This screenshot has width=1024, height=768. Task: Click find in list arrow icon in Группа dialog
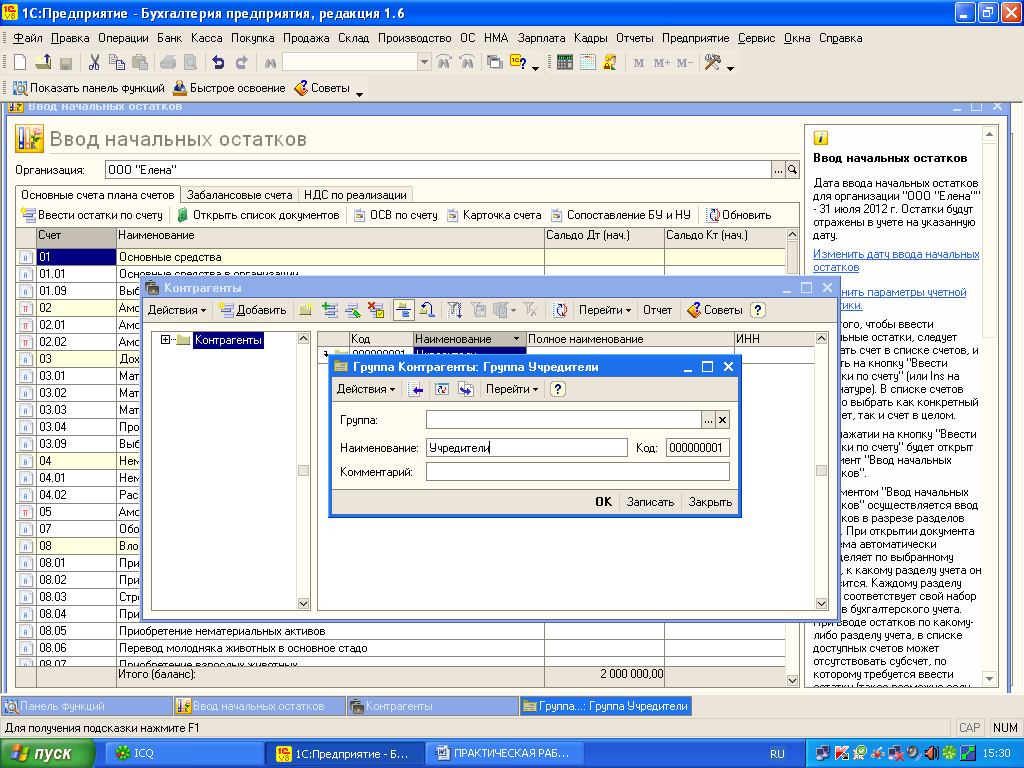coord(416,389)
